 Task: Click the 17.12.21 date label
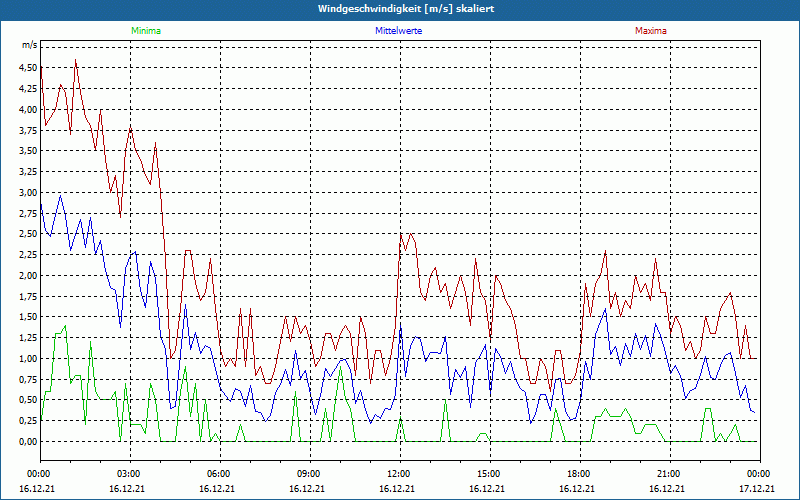[x=757, y=488]
